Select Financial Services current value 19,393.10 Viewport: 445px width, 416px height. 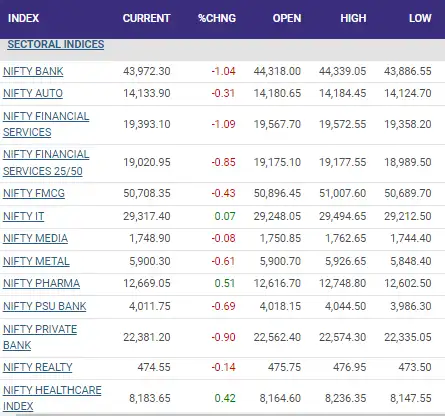(x=147, y=124)
